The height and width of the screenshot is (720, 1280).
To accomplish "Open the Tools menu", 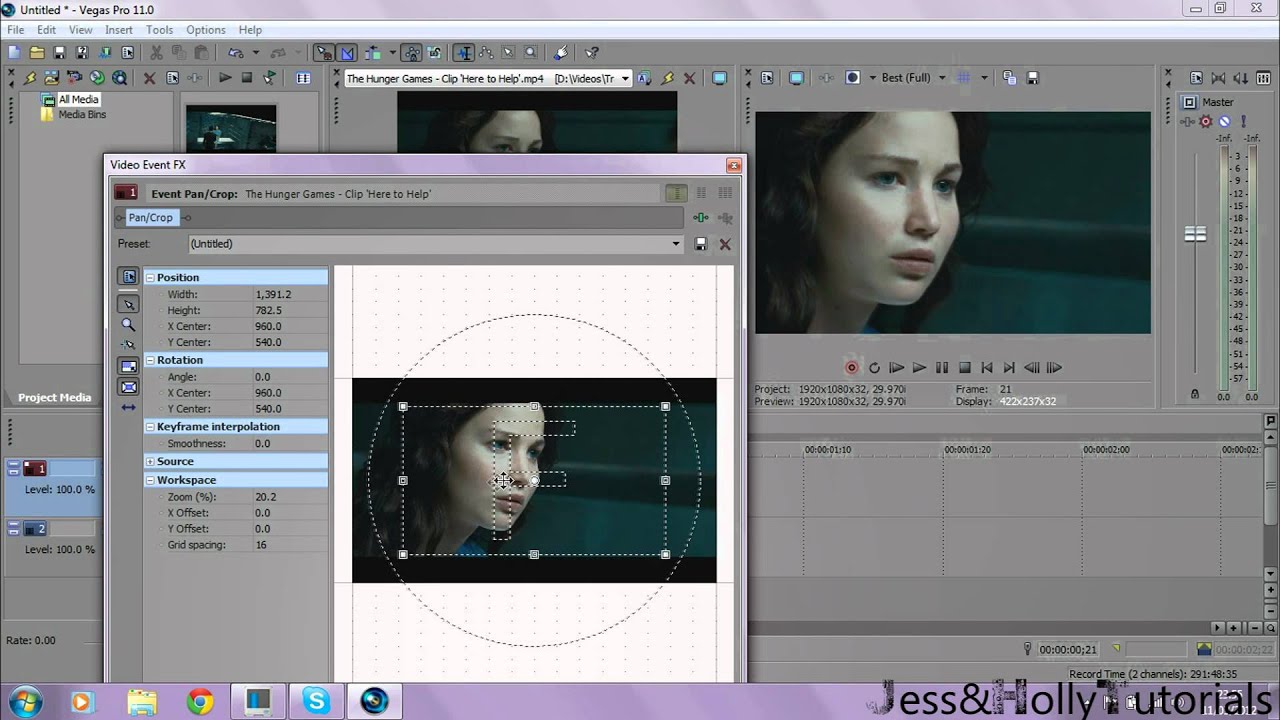I will [x=160, y=30].
